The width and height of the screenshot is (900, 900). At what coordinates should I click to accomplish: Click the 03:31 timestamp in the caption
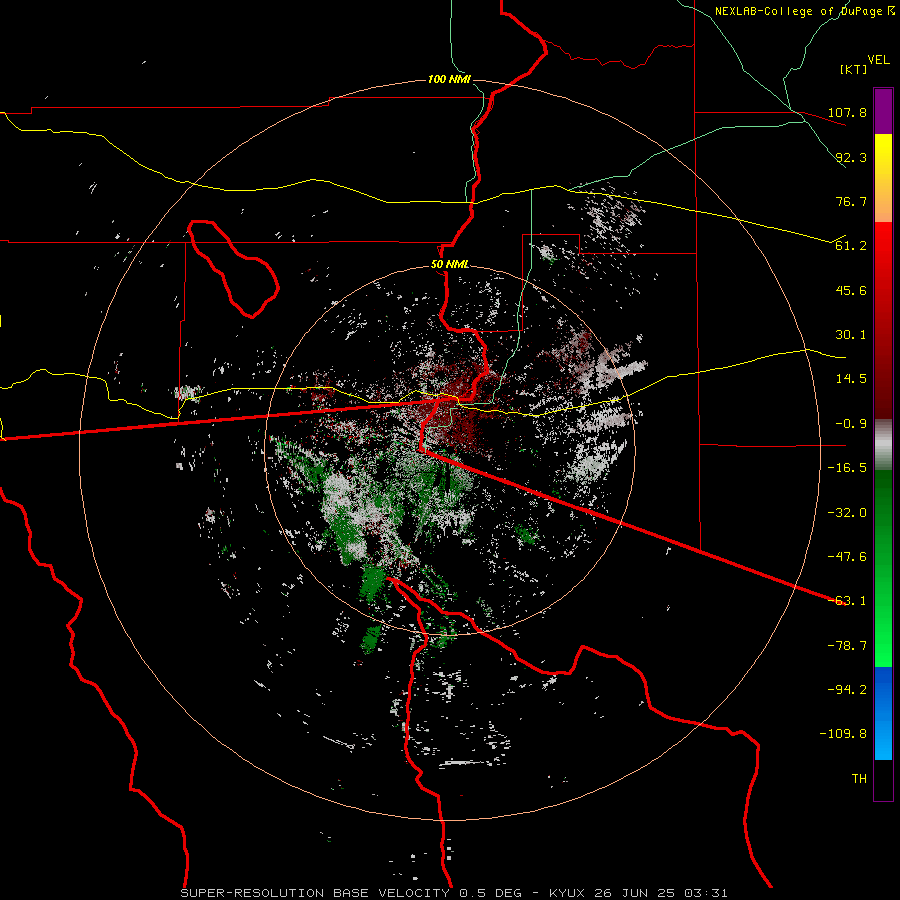pyautogui.click(x=706, y=893)
